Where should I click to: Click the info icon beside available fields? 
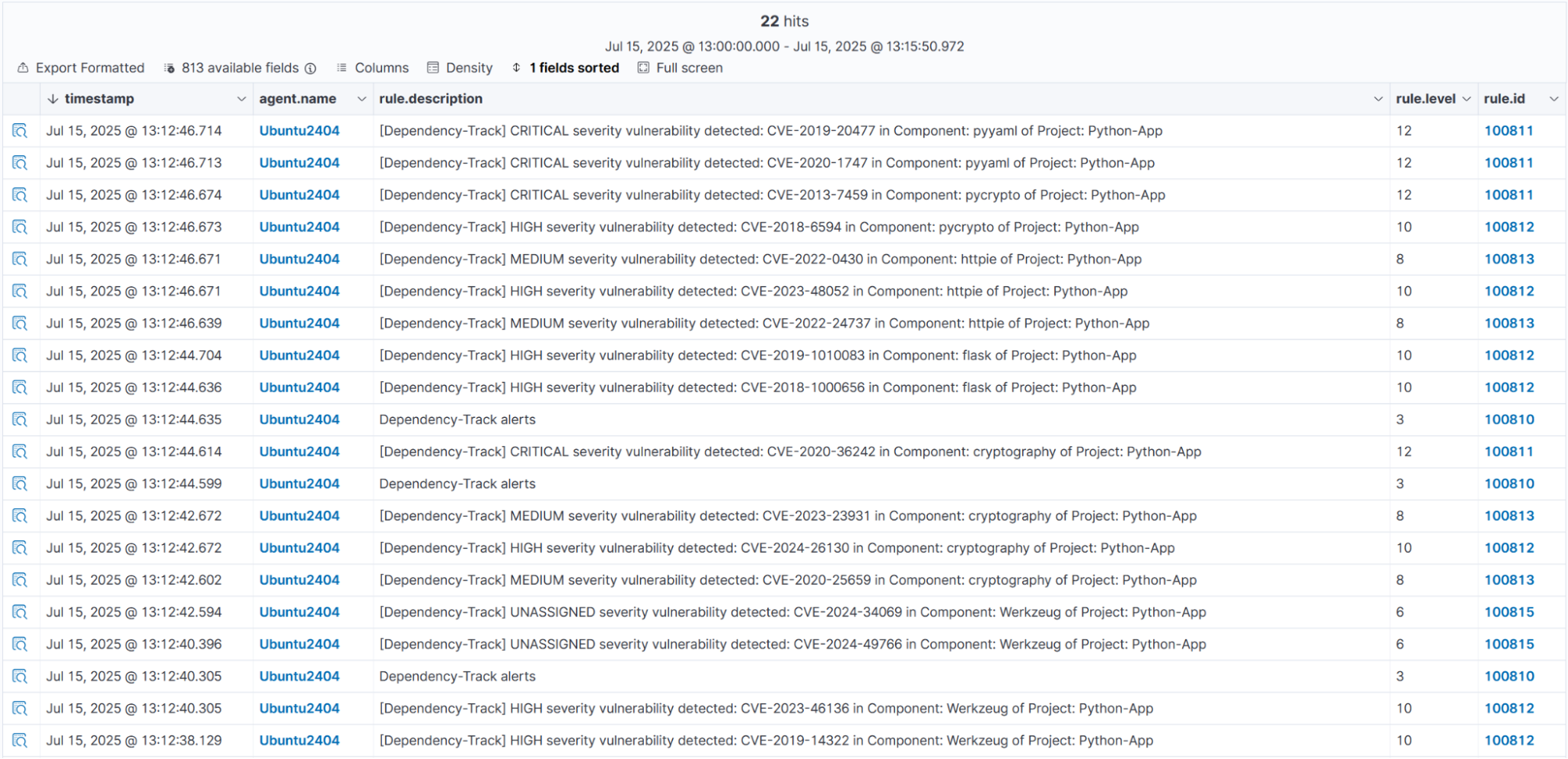pyautogui.click(x=311, y=68)
